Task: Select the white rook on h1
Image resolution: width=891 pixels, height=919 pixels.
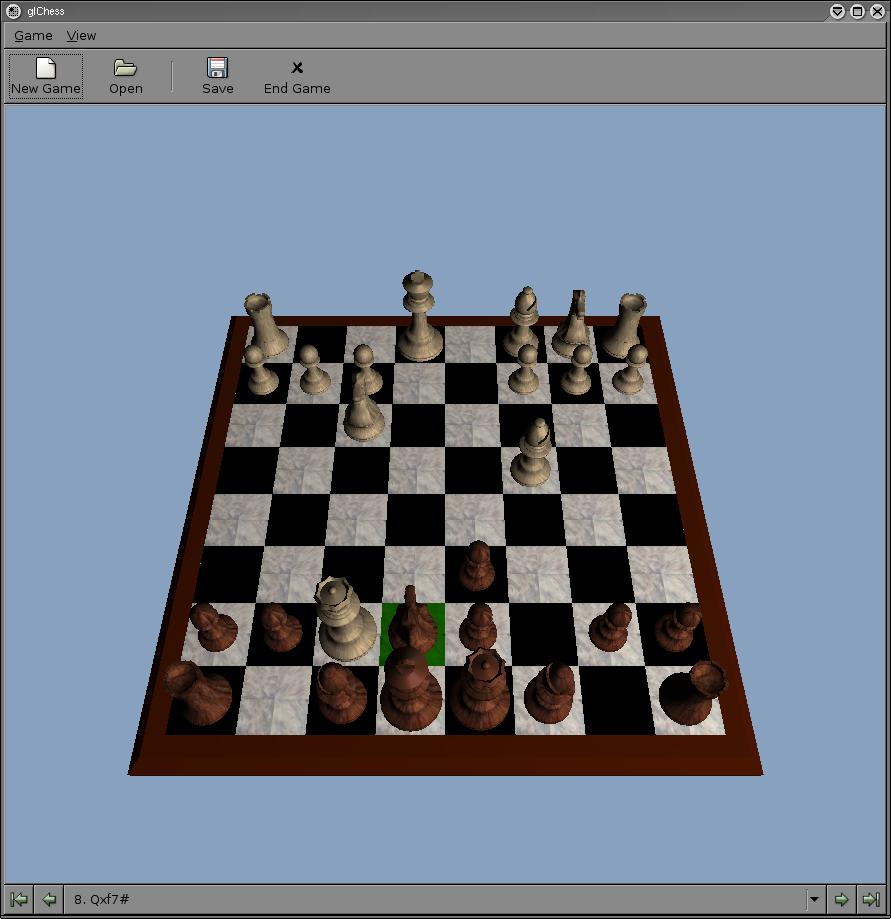Action: pyautogui.click(x=267, y=325)
